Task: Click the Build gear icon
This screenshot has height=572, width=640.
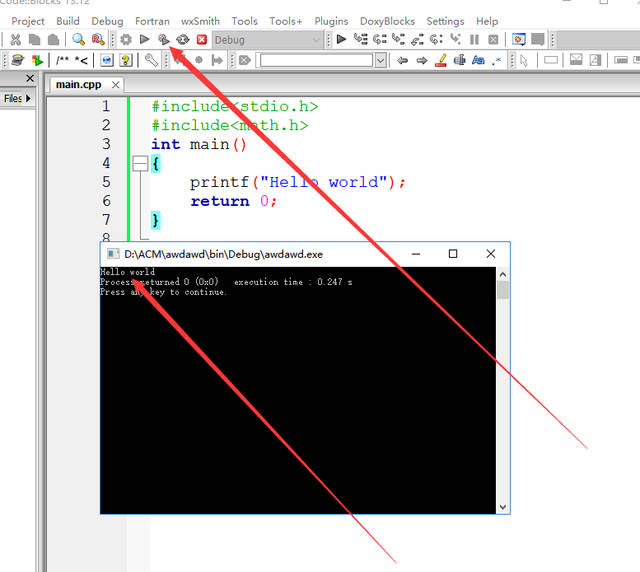Action: click(x=126, y=40)
